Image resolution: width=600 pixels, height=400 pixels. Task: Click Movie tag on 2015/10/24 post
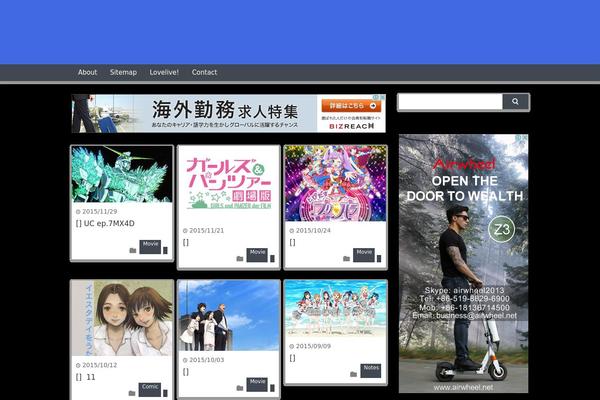click(364, 255)
